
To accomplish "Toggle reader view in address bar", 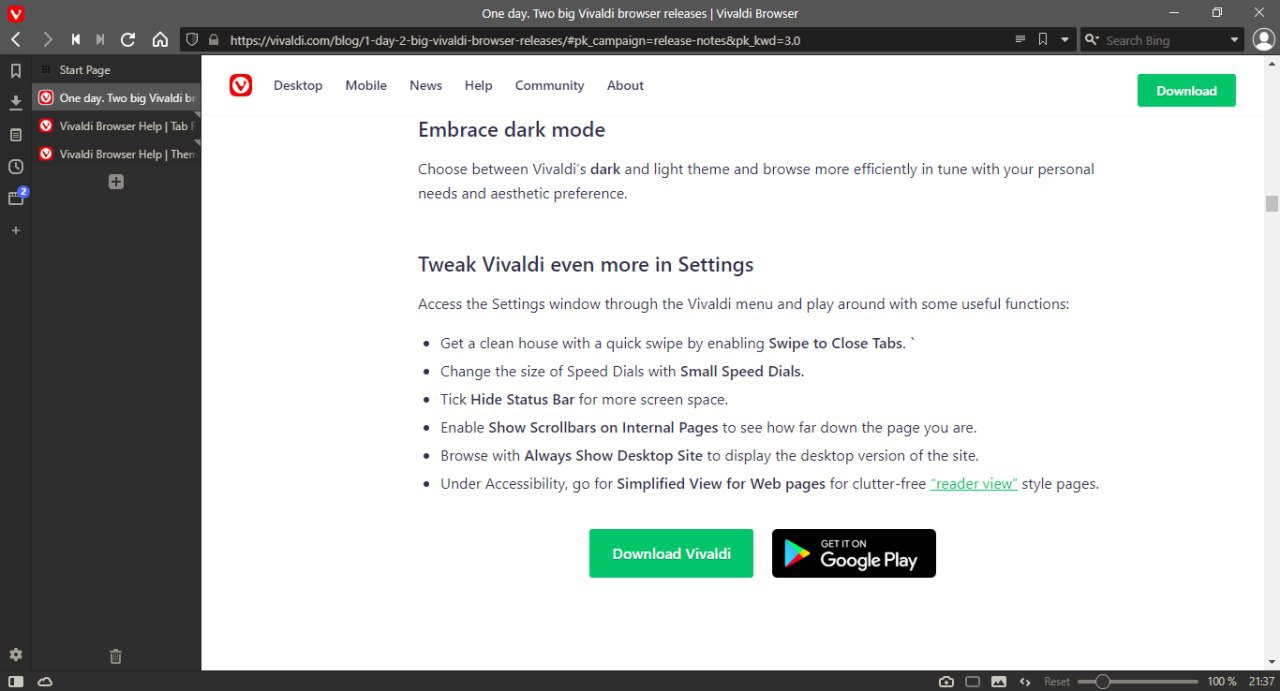I will [1020, 40].
